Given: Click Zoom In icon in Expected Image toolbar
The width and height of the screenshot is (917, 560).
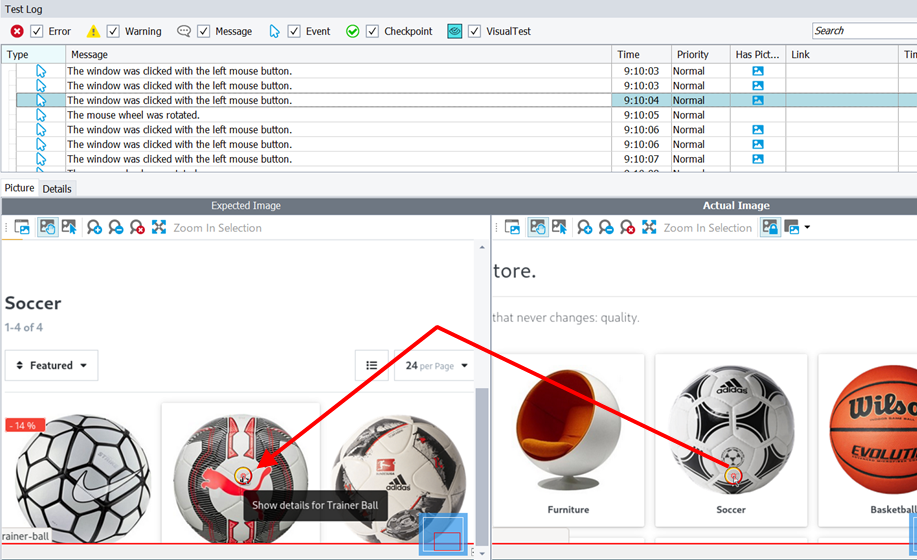Looking at the screenshot, I should 93,228.
